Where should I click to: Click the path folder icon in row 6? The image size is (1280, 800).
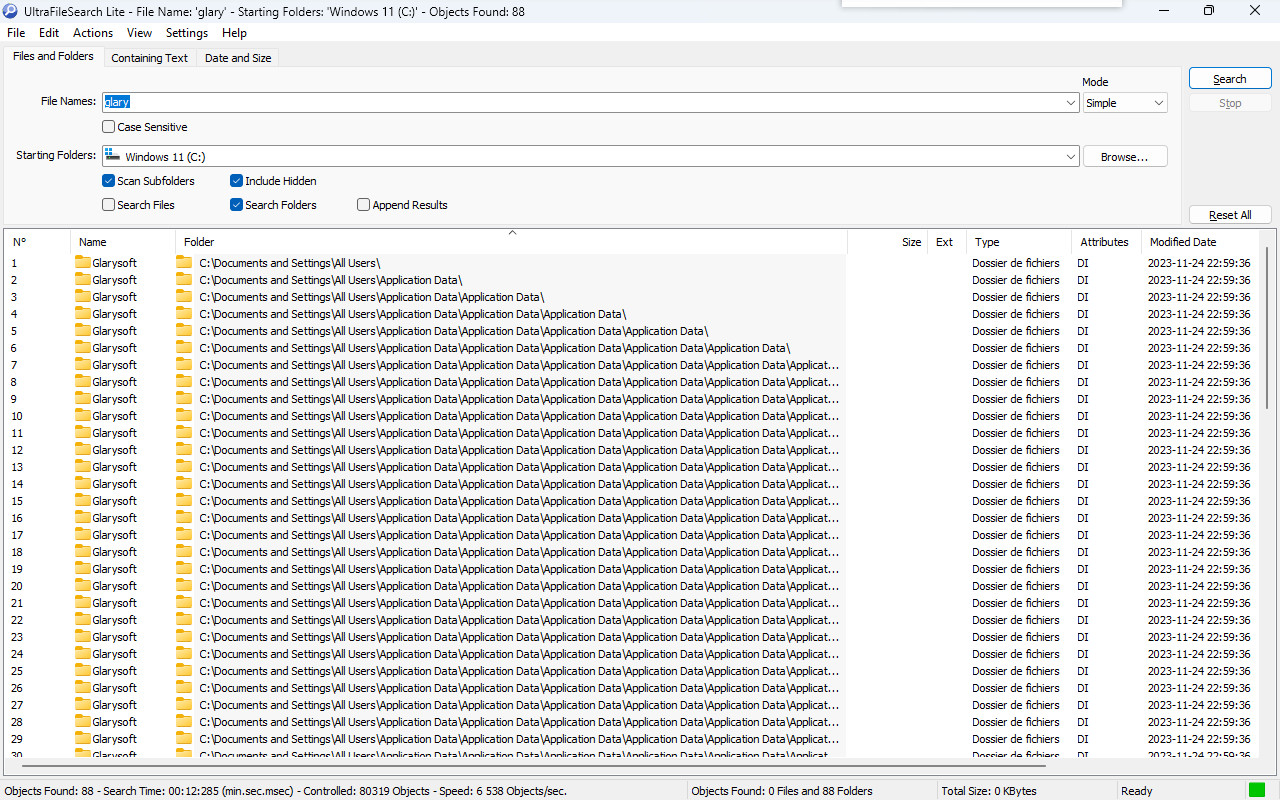point(184,348)
